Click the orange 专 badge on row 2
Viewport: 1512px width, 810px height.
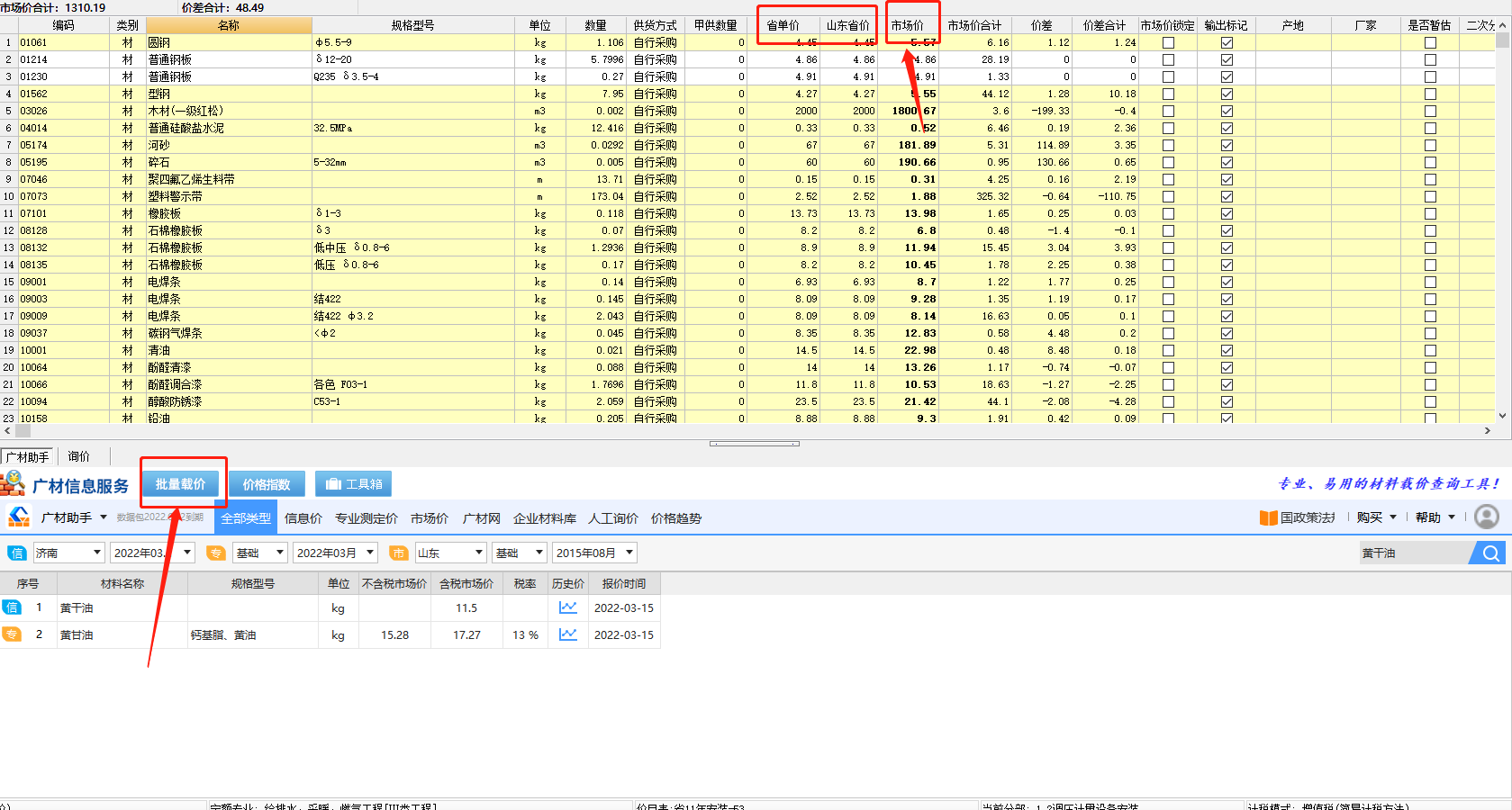(x=11, y=634)
